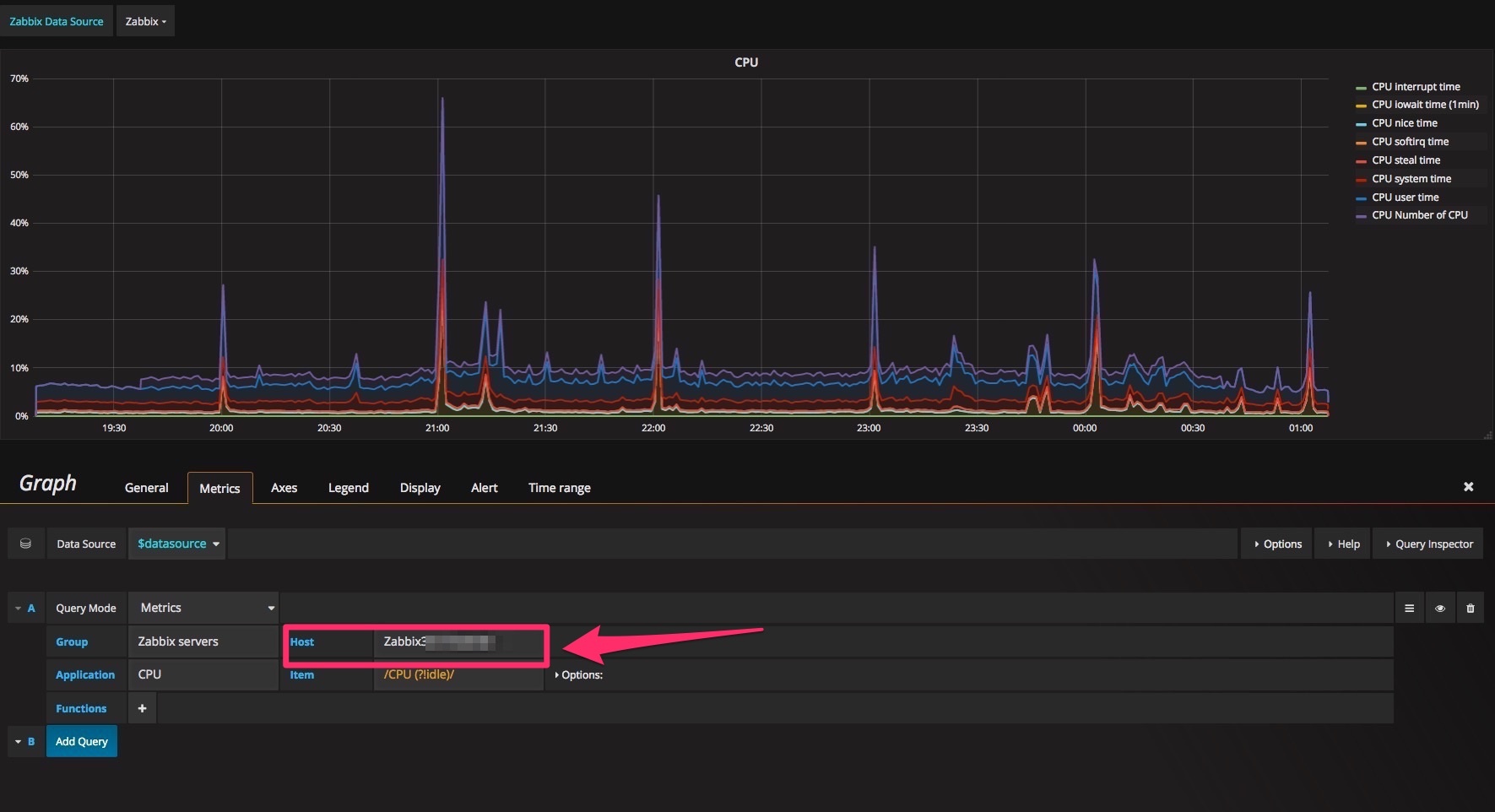Close the graph editor with X icon
The height and width of the screenshot is (812, 1495).
(1468, 487)
